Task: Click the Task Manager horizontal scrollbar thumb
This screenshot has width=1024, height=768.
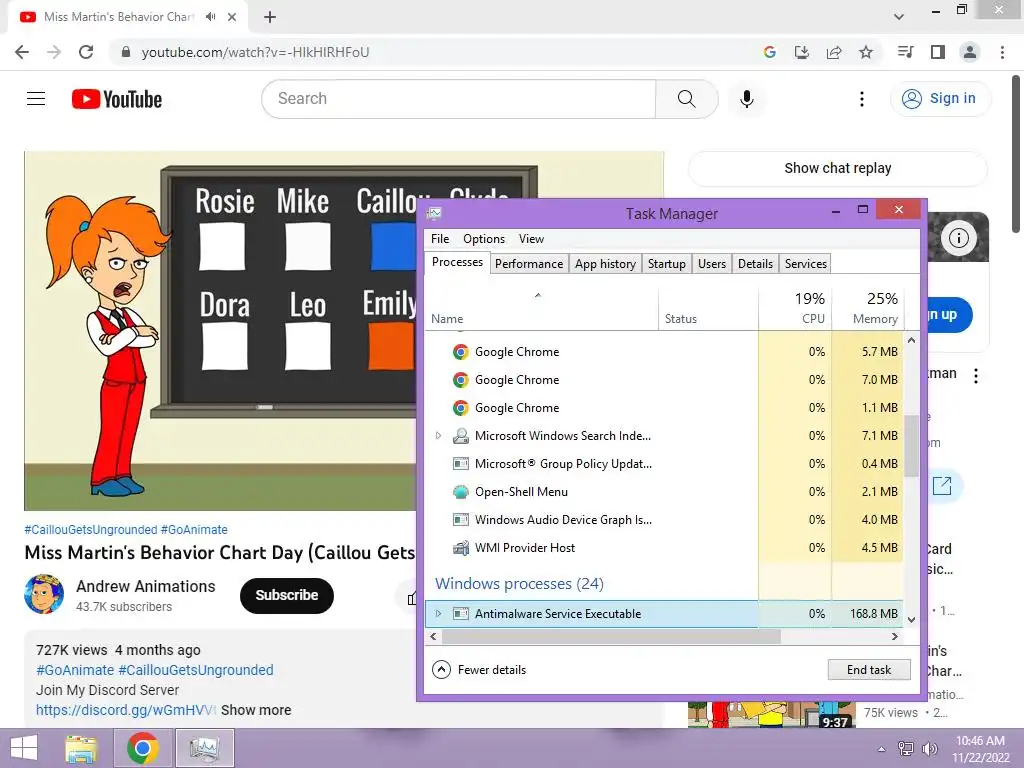Action: click(x=611, y=636)
